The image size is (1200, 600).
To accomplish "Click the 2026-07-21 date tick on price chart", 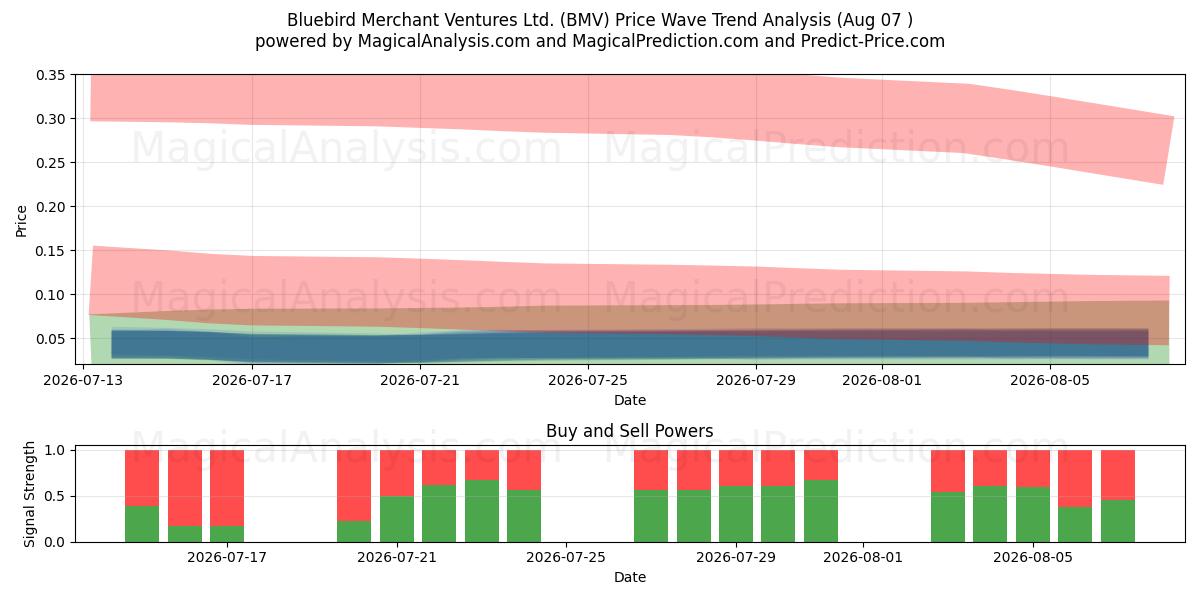I will pos(420,380).
